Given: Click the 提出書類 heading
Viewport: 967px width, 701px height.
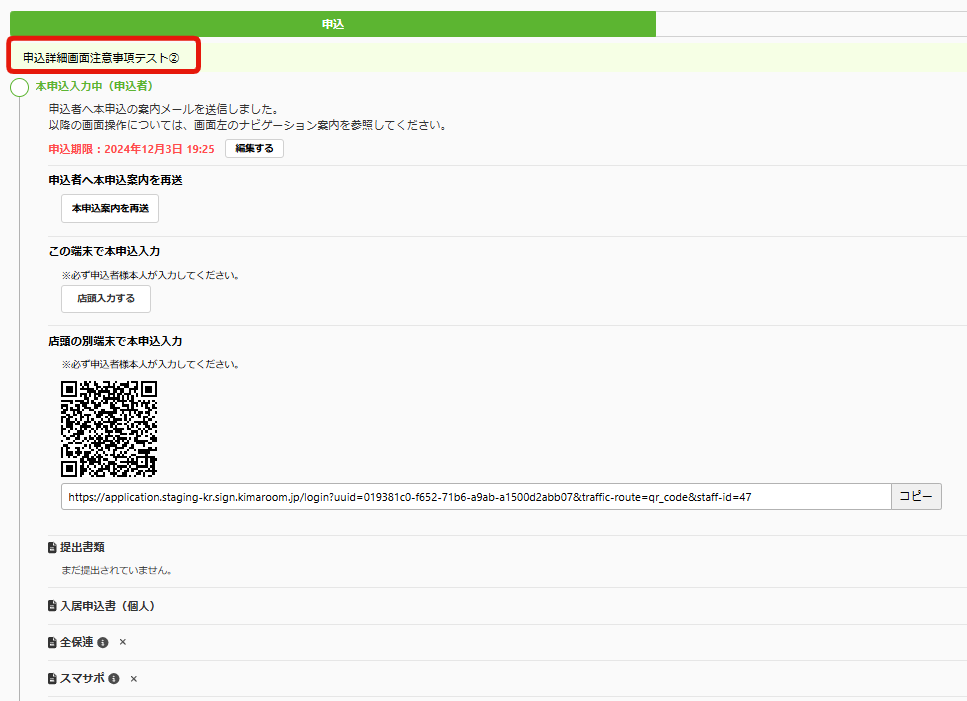Looking at the screenshot, I should [x=82, y=547].
